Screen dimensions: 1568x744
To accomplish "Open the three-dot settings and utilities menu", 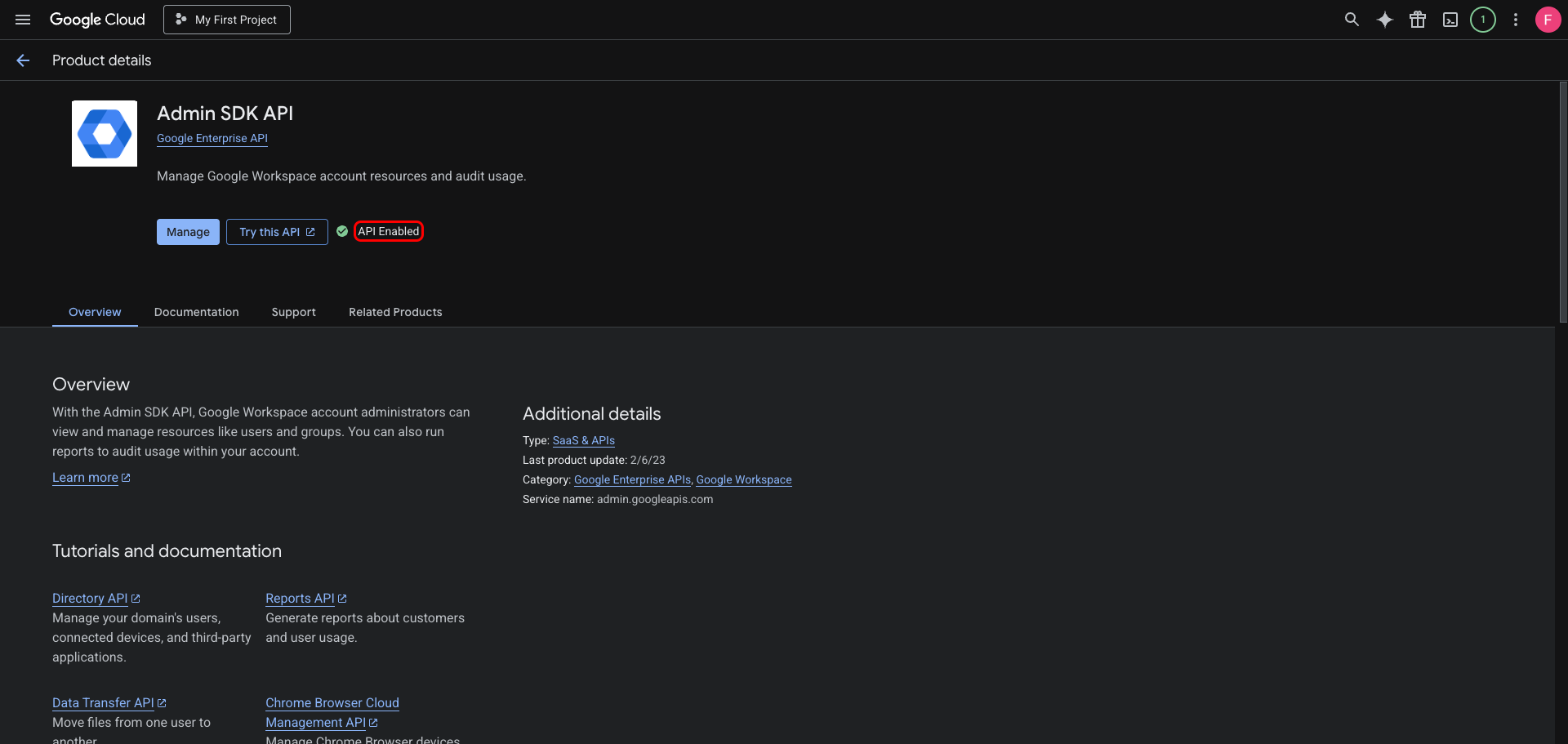I will [x=1516, y=20].
